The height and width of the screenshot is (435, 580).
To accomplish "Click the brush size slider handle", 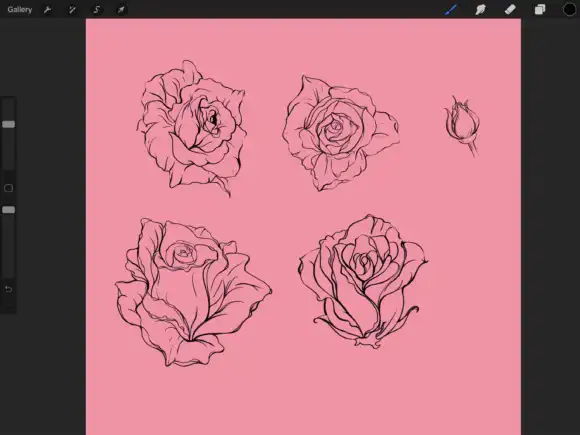I will (9, 124).
